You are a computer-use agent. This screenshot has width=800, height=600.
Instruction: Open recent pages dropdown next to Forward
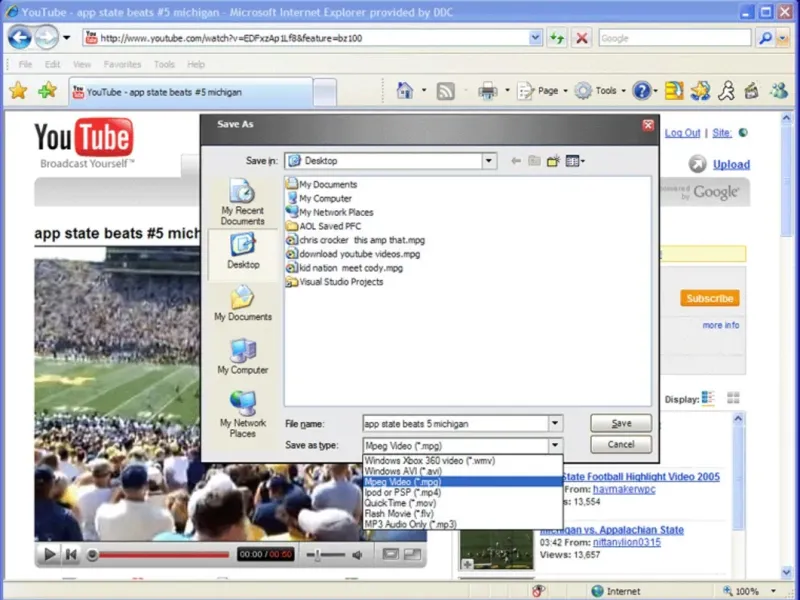pyautogui.click(x=67, y=38)
